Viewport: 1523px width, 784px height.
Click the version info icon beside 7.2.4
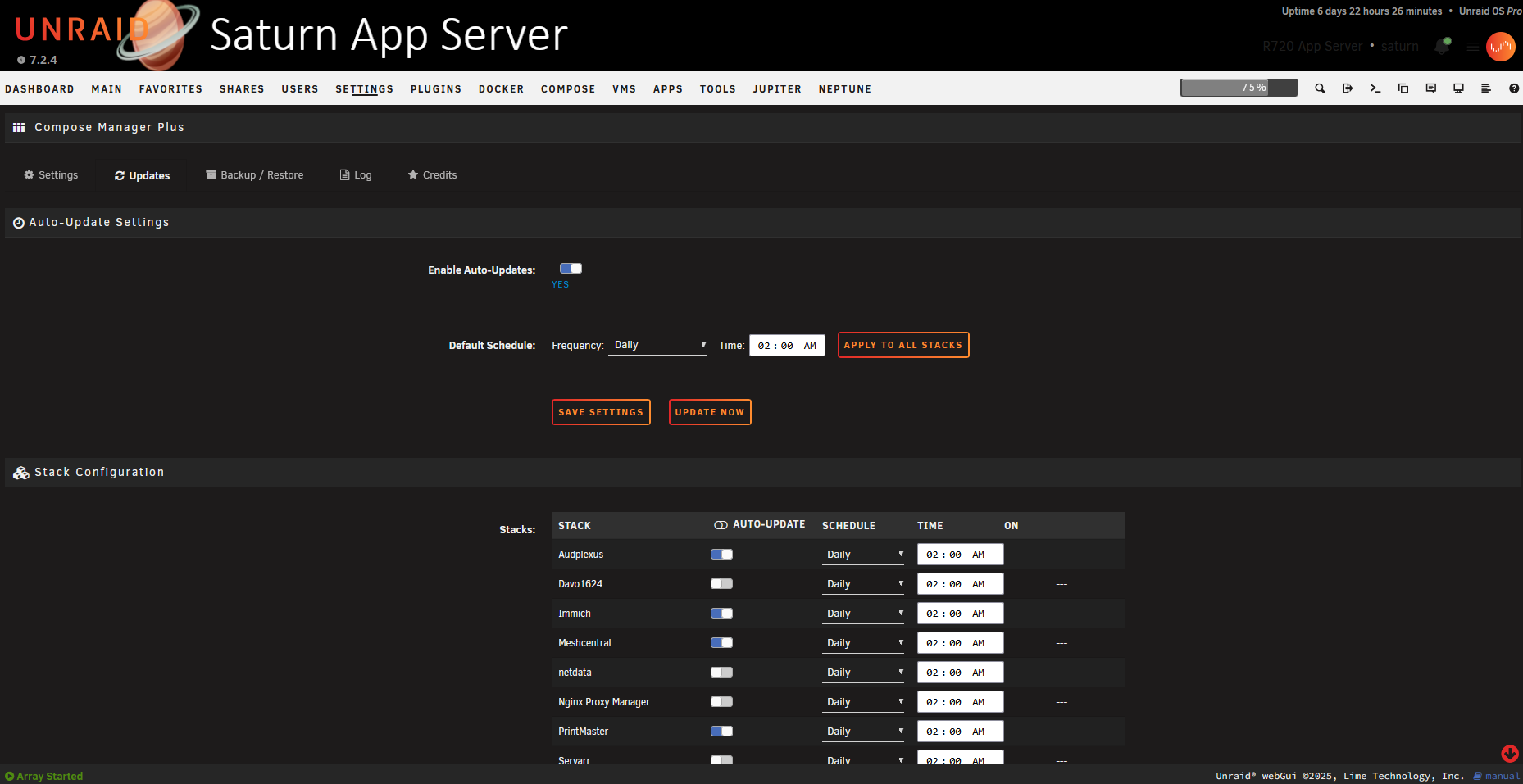[x=21, y=60]
